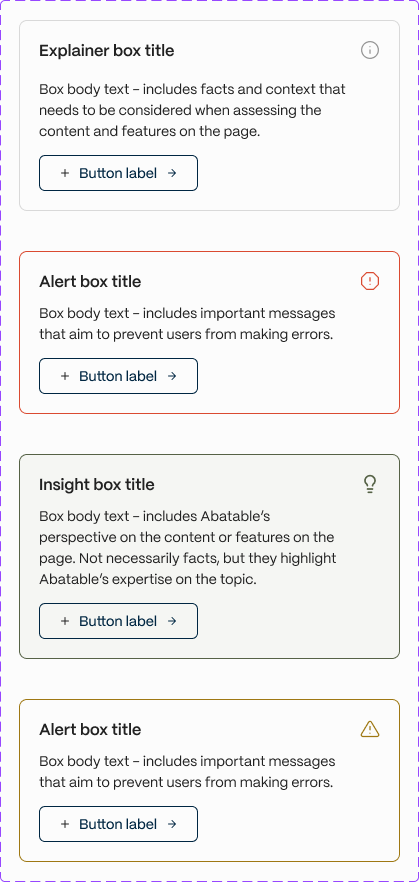
Task: Click plus icon in Explainer box button
Action: 65,173
